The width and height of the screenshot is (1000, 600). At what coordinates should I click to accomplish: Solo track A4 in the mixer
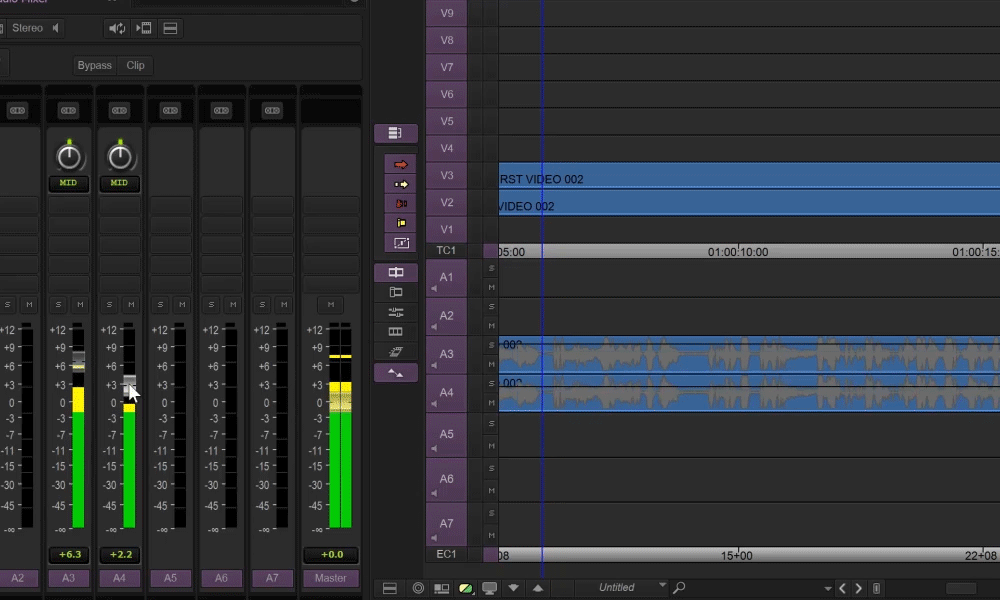(x=109, y=305)
